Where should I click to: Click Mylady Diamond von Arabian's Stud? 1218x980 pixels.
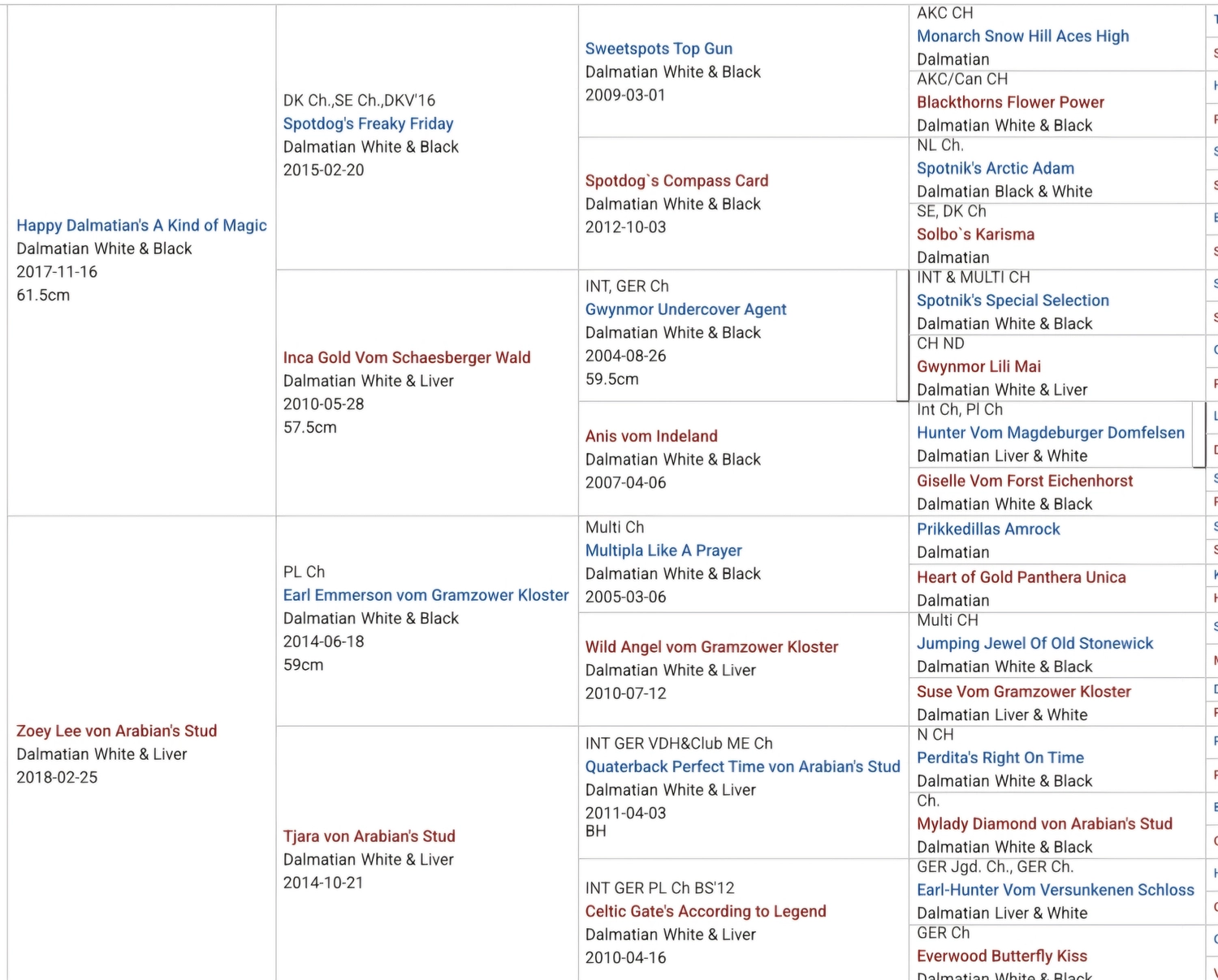click(1044, 823)
